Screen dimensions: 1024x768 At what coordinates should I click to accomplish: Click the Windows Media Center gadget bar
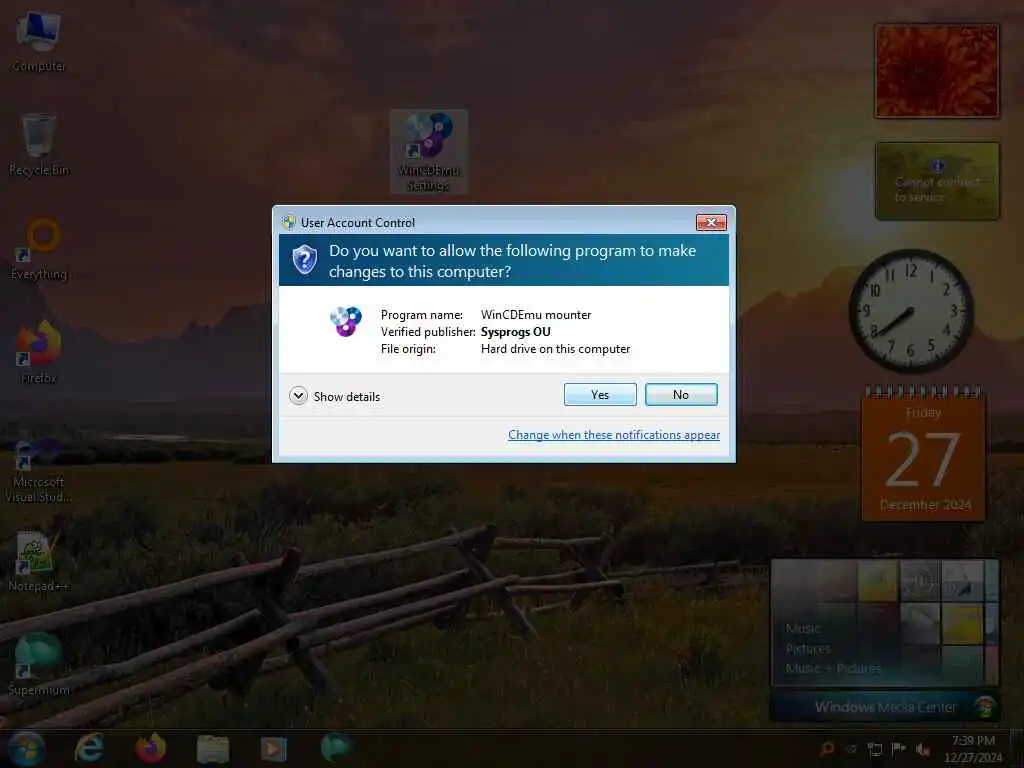click(885, 707)
